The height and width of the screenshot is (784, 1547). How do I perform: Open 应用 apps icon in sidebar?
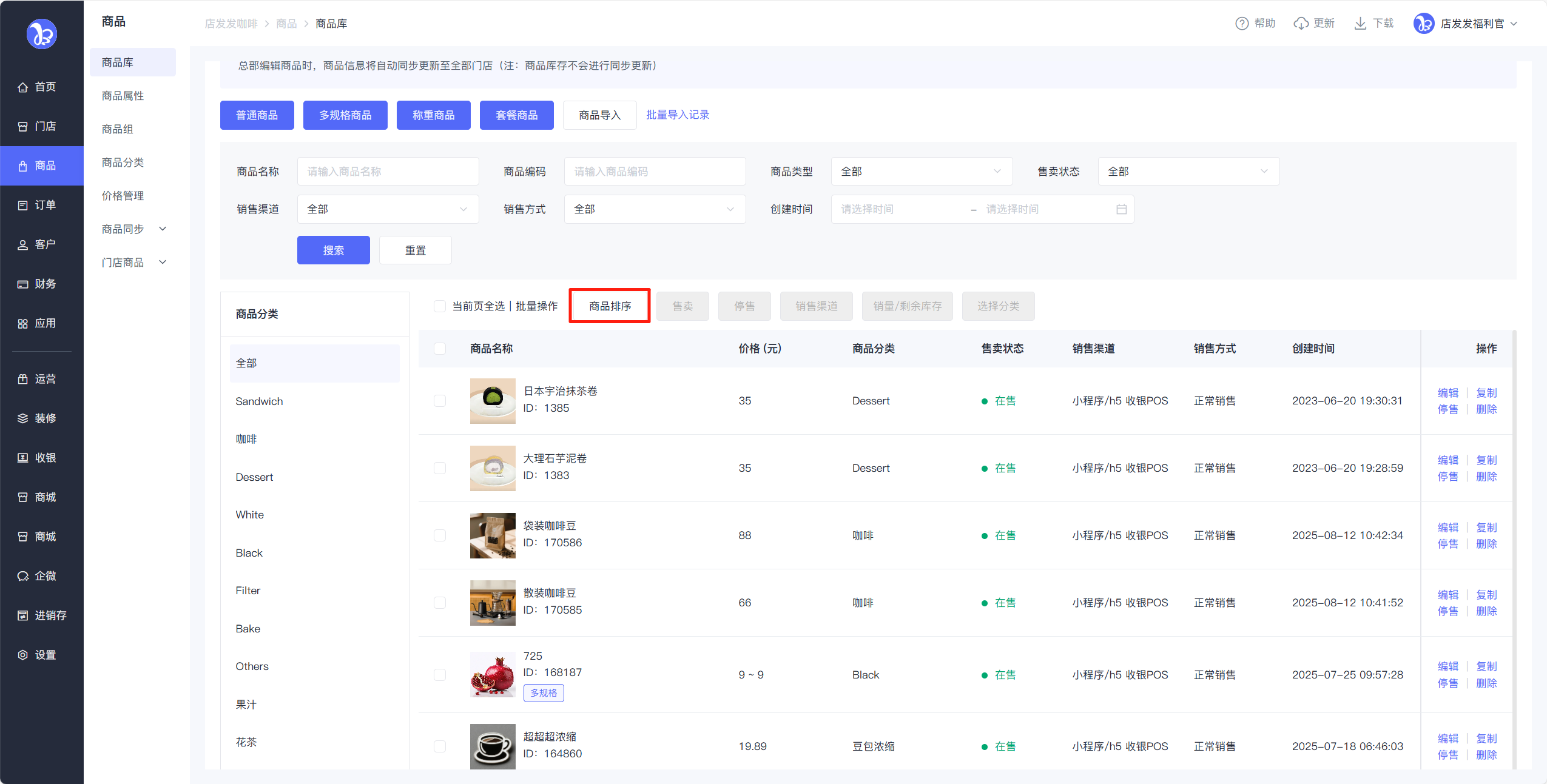(23, 324)
